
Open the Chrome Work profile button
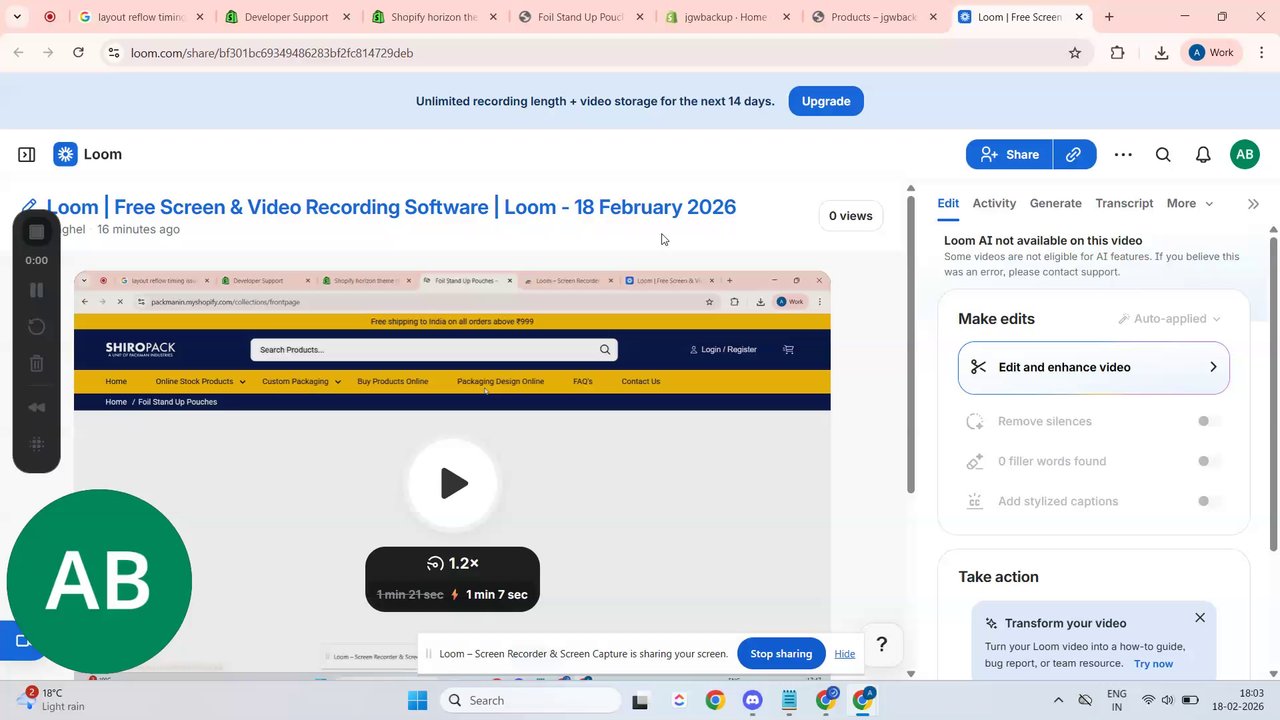[1212, 53]
